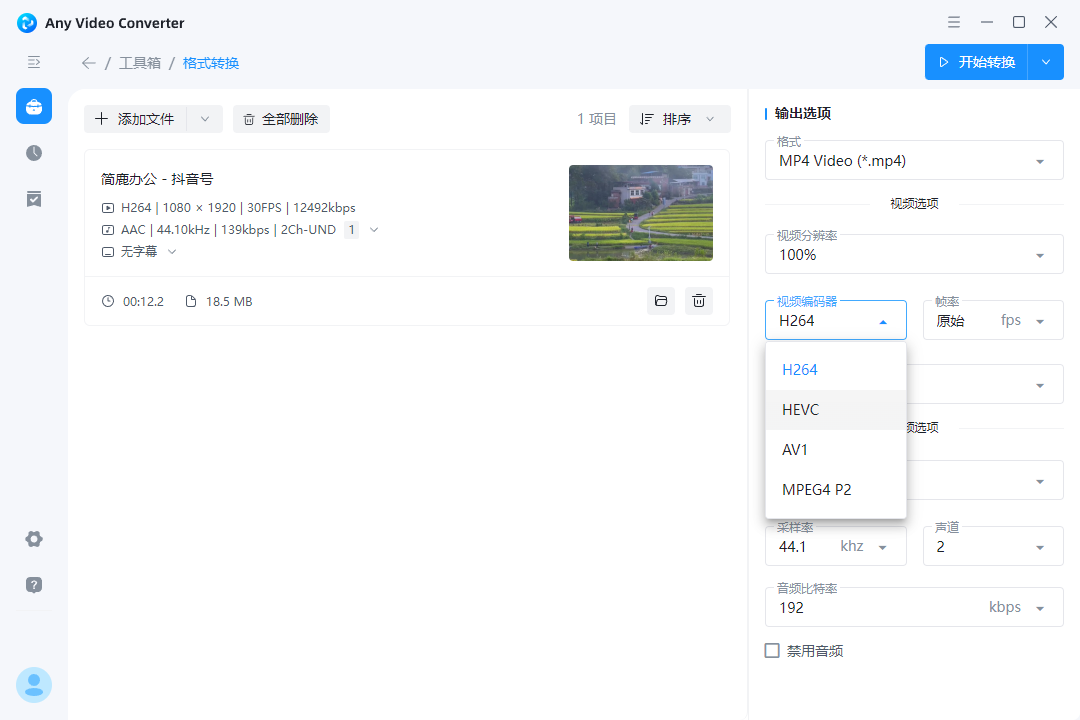Open the 帧率 fps dropdown
This screenshot has height=720, width=1080.
pyautogui.click(x=993, y=320)
